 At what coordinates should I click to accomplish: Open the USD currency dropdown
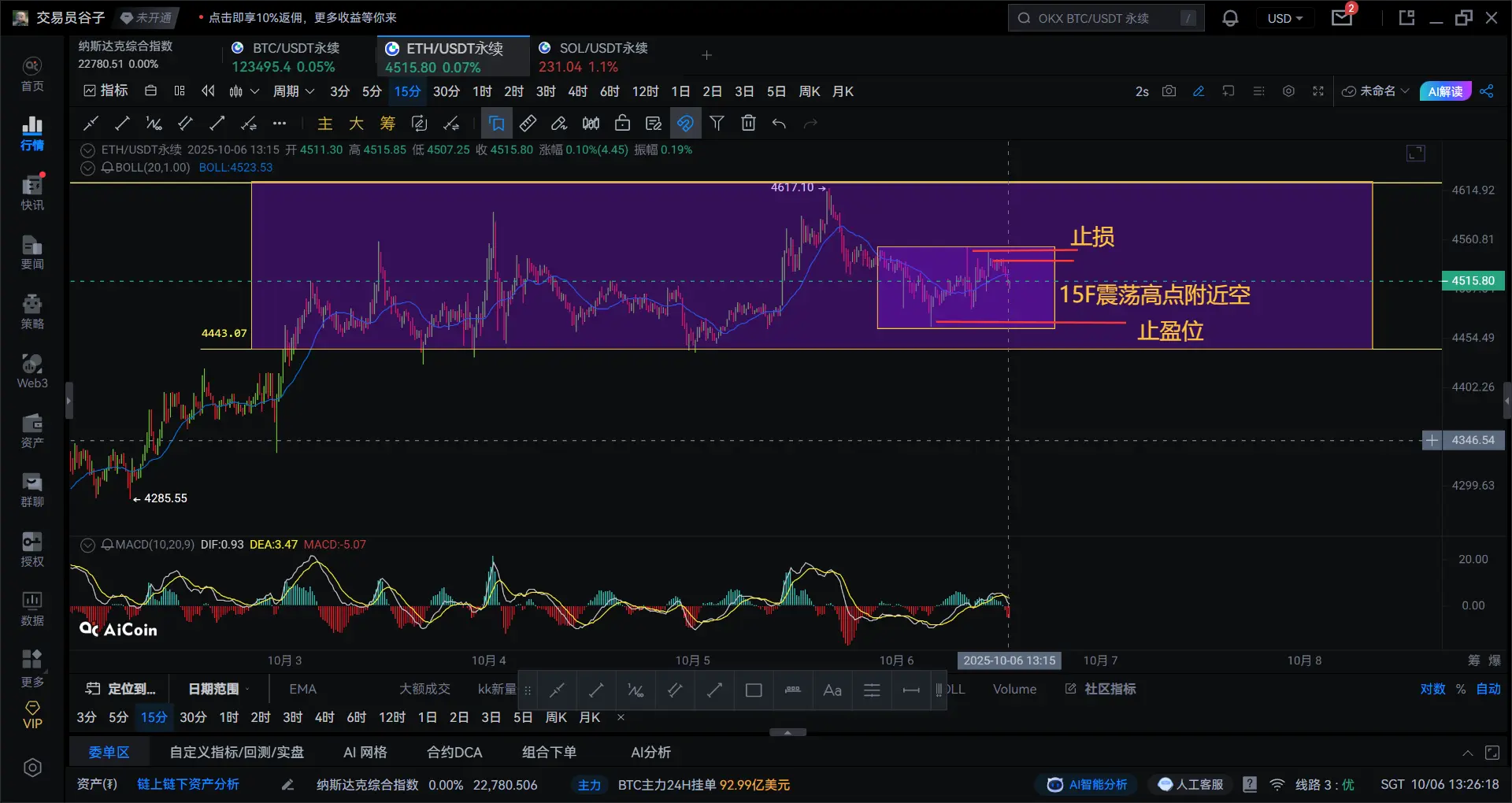point(1284,18)
